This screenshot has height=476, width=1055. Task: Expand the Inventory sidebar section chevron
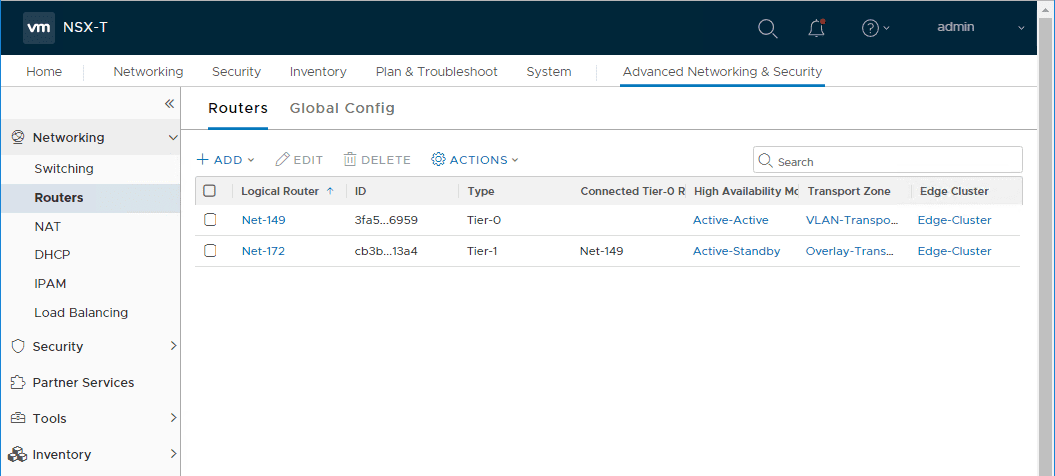(x=173, y=454)
